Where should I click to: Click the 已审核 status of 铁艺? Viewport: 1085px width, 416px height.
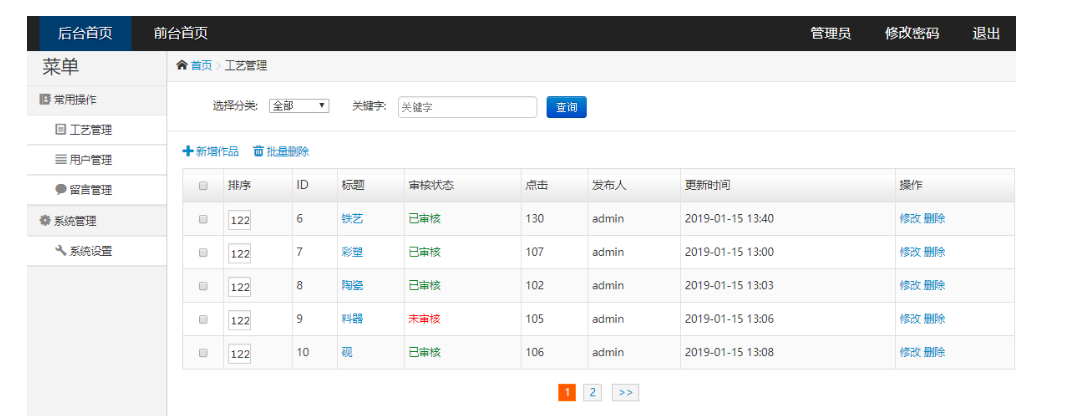[x=424, y=219]
